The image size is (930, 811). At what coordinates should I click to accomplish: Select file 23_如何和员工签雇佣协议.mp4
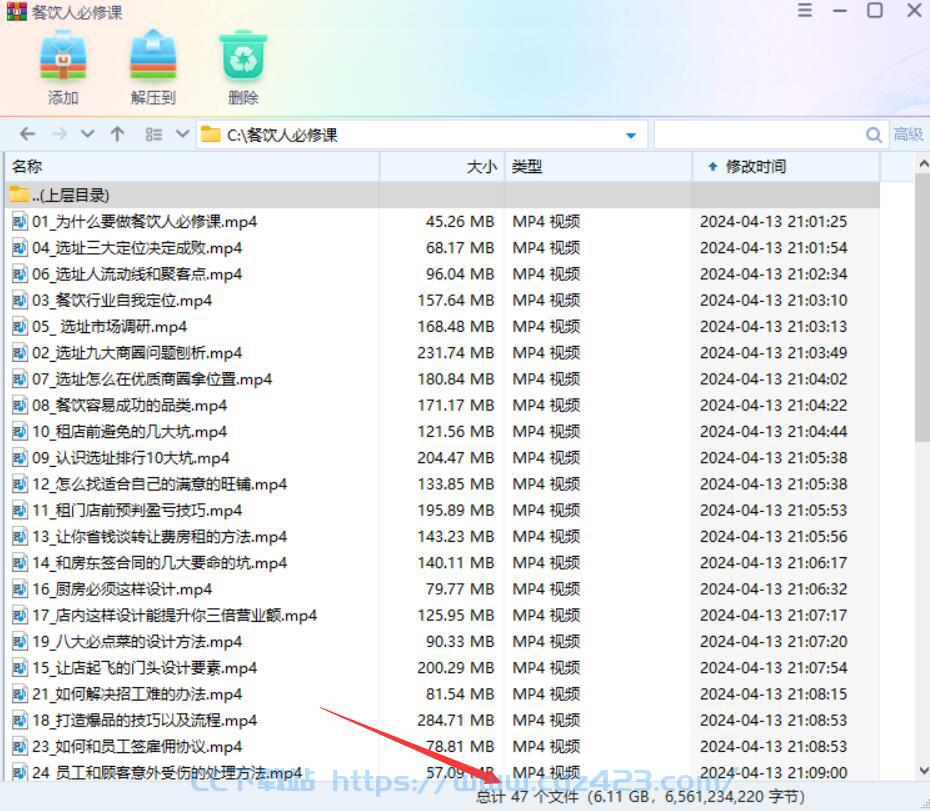point(442,746)
